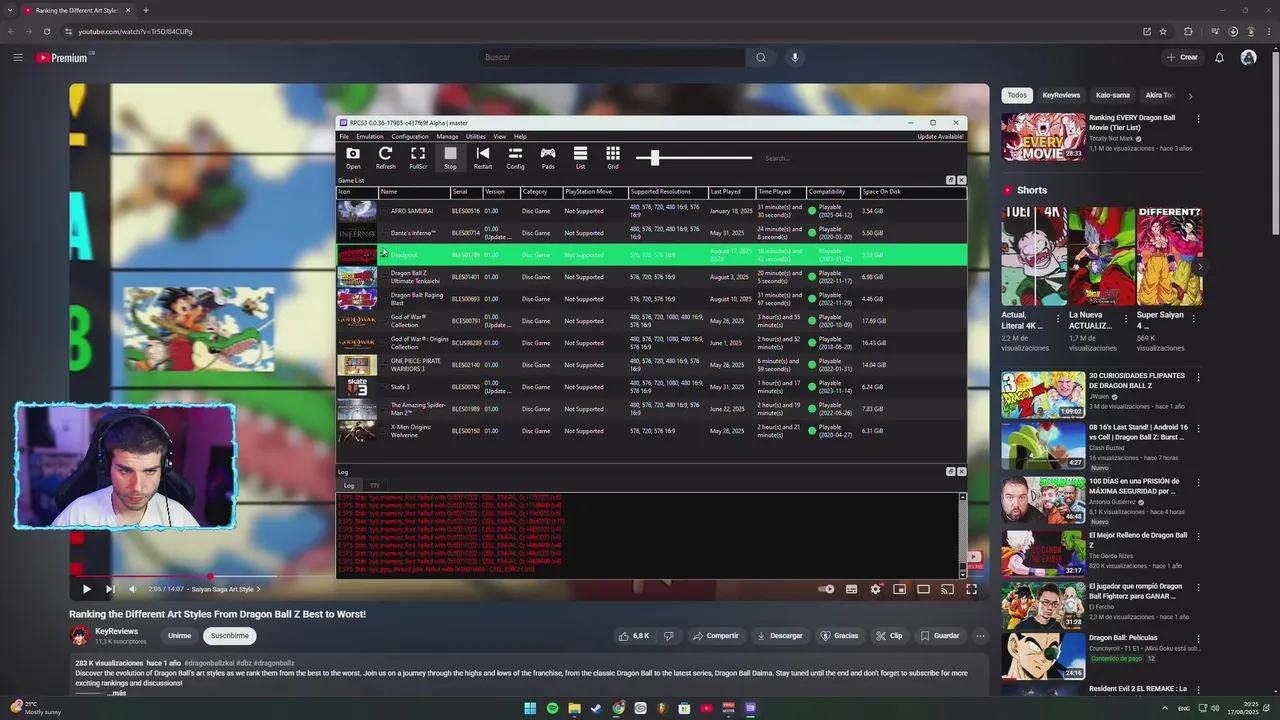Image resolution: width=1280 pixels, height=720 pixels.
Task: Open YouTube notifications bell
Action: 1219,57
